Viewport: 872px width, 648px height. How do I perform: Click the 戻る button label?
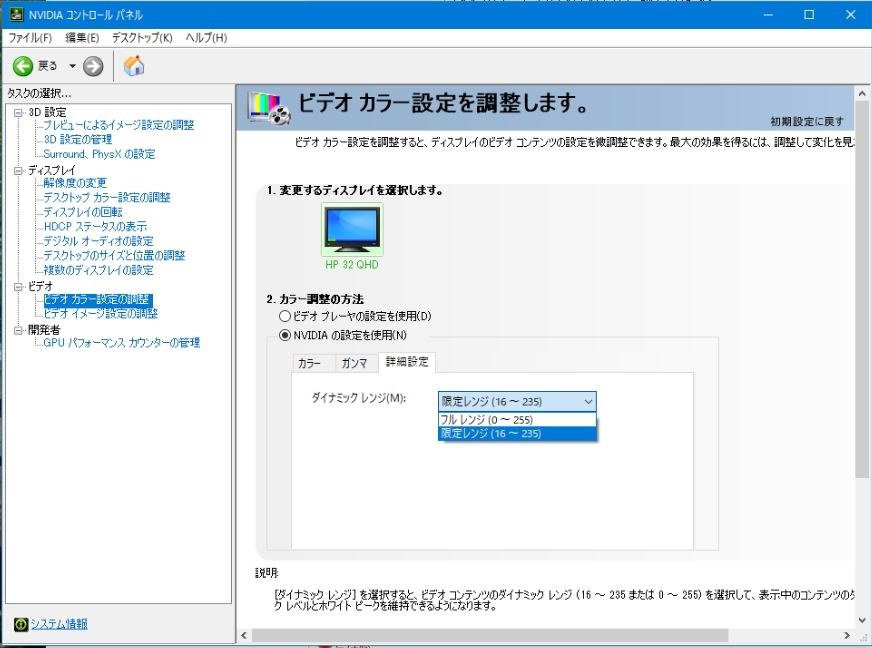pyautogui.click(x=48, y=66)
